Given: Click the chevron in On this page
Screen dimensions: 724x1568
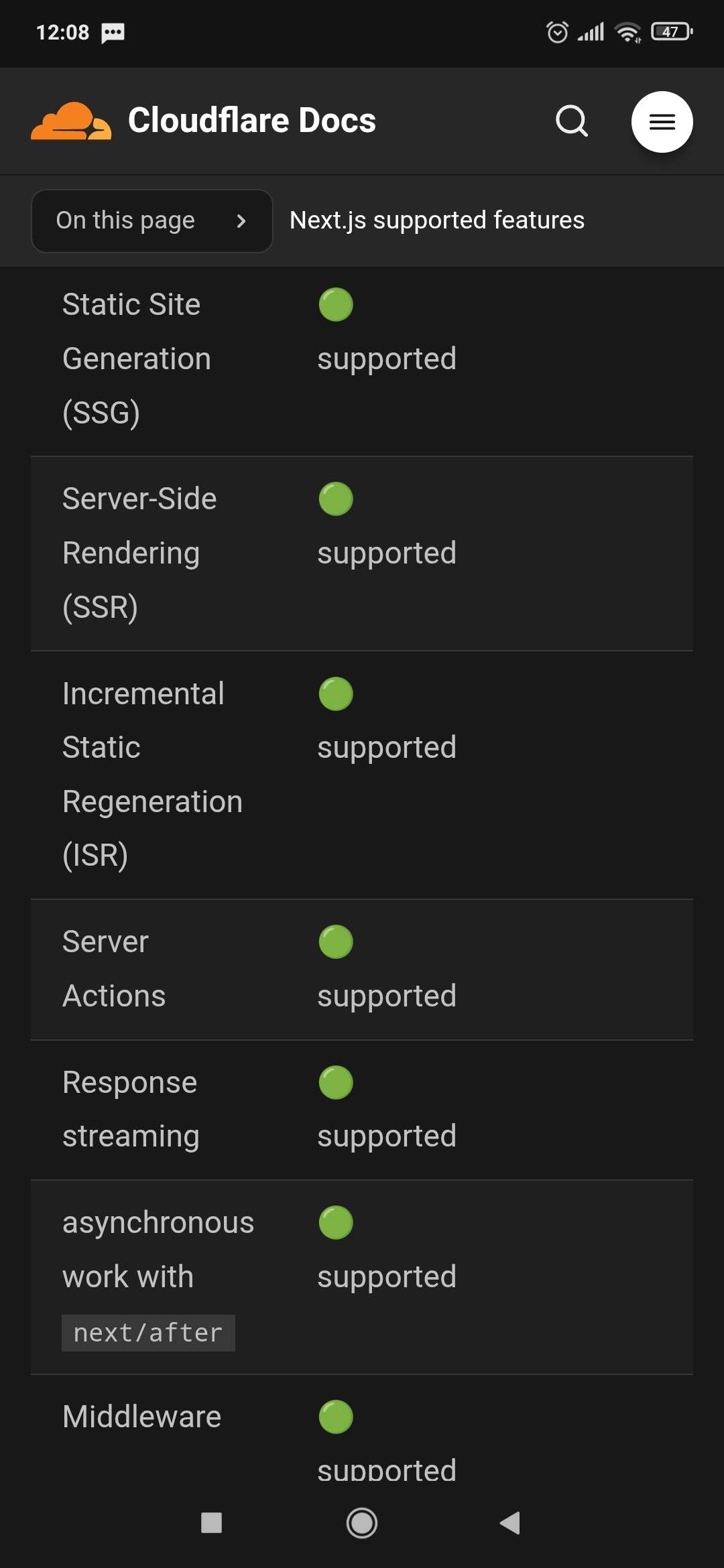Looking at the screenshot, I should coord(241,221).
